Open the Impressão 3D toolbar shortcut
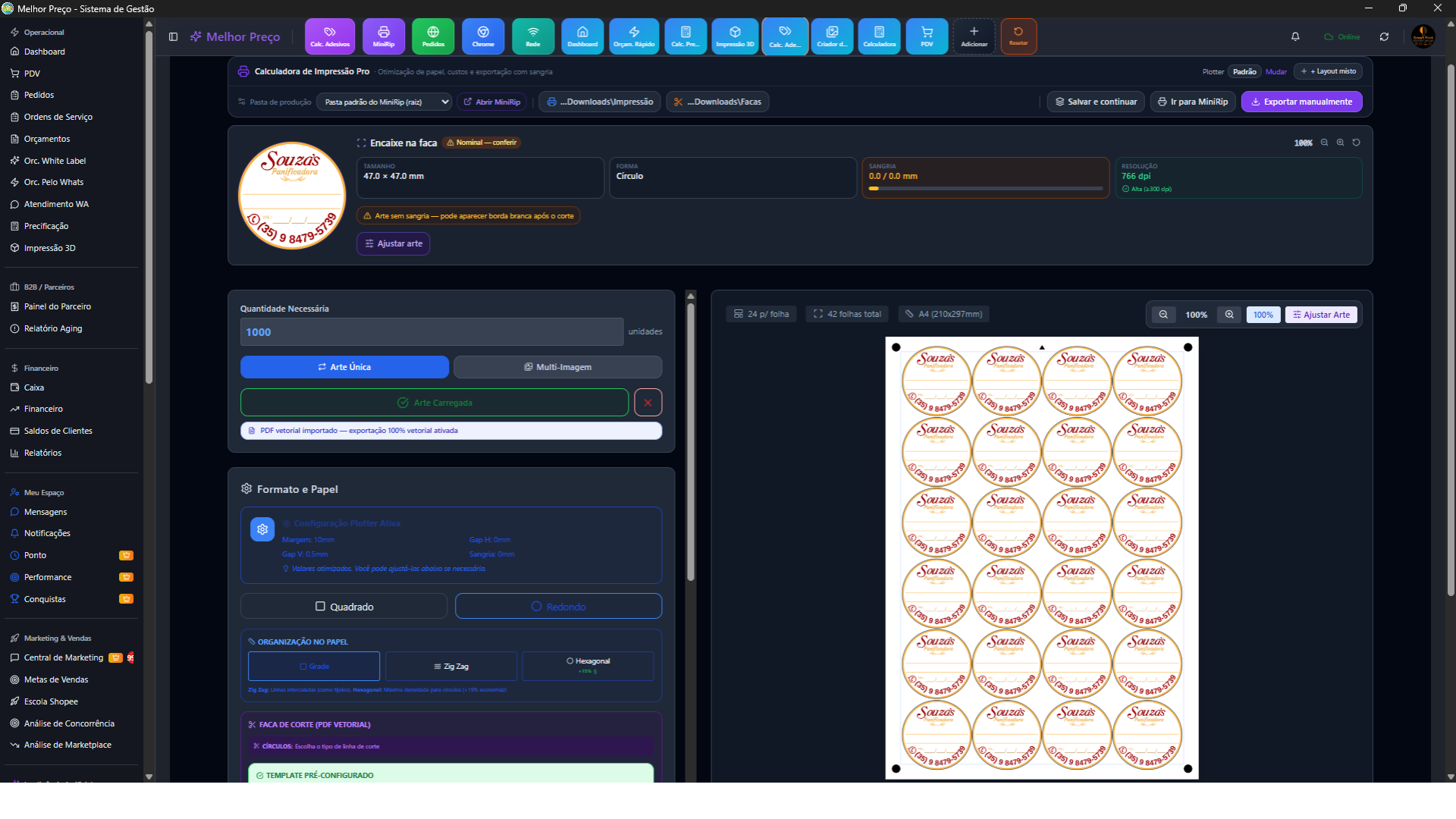The image size is (1456, 819). [735, 36]
